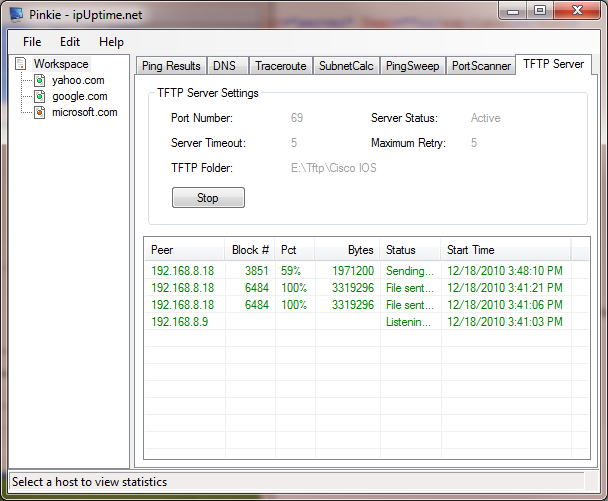This screenshot has width=608, height=501.
Task: Select the row with block 3851
Action: 366,271
